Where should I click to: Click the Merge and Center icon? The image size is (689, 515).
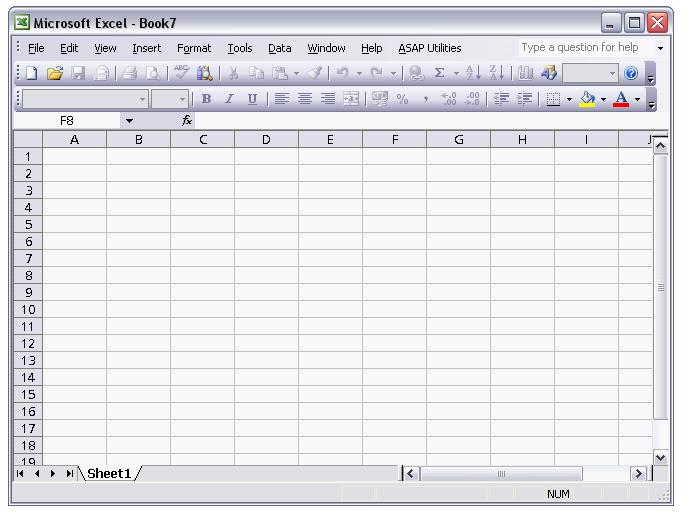pyautogui.click(x=351, y=99)
